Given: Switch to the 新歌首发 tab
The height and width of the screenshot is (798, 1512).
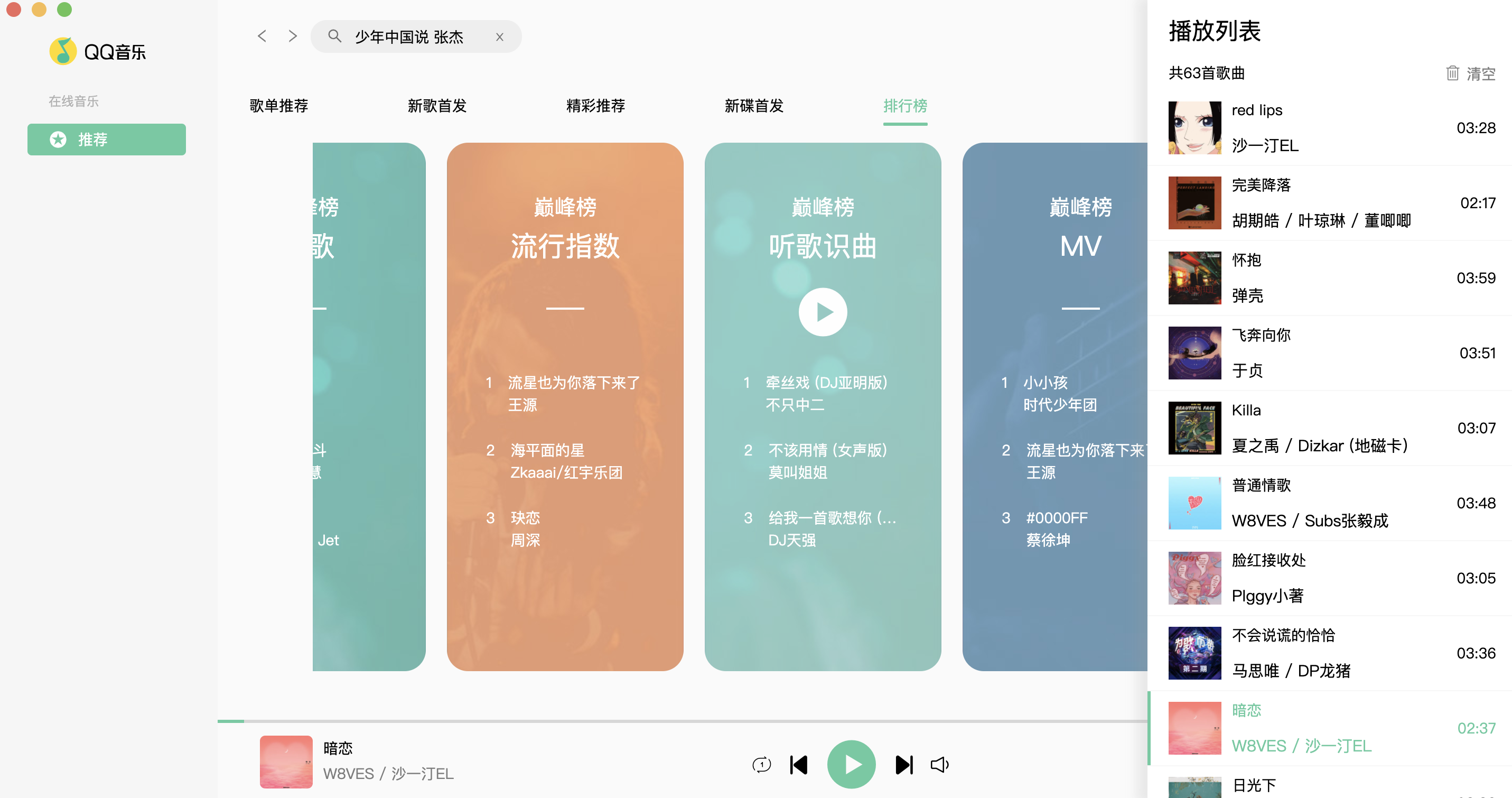Looking at the screenshot, I should click(437, 106).
